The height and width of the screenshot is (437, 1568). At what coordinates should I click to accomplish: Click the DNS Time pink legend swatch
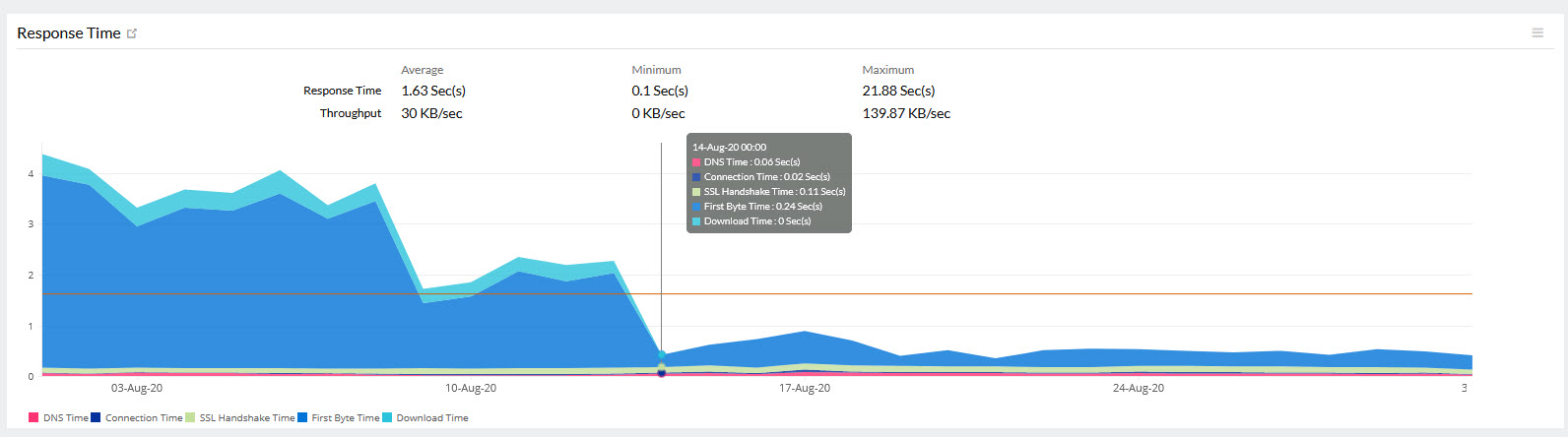pos(33,418)
